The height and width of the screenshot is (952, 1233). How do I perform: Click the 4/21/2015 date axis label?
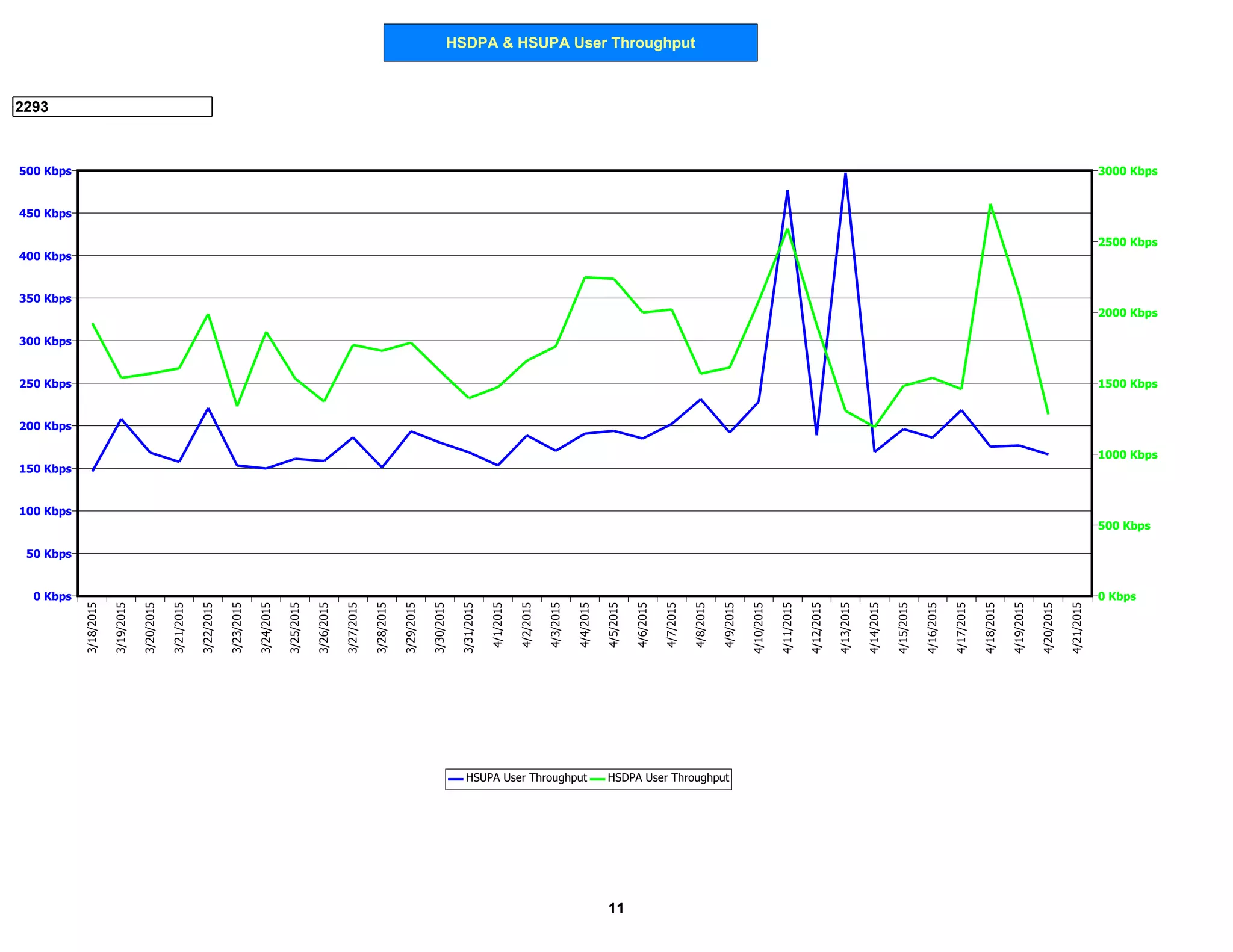pyautogui.click(x=1077, y=628)
